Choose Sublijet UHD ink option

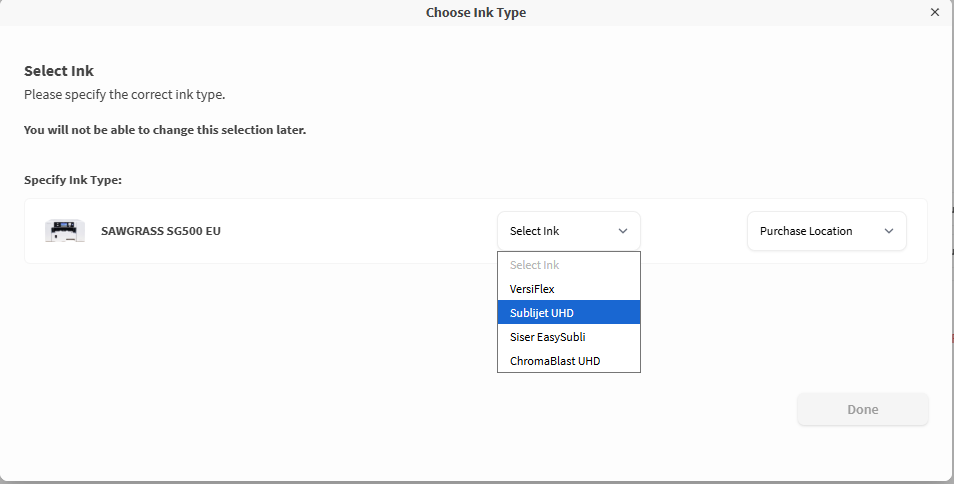click(x=569, y=313)
